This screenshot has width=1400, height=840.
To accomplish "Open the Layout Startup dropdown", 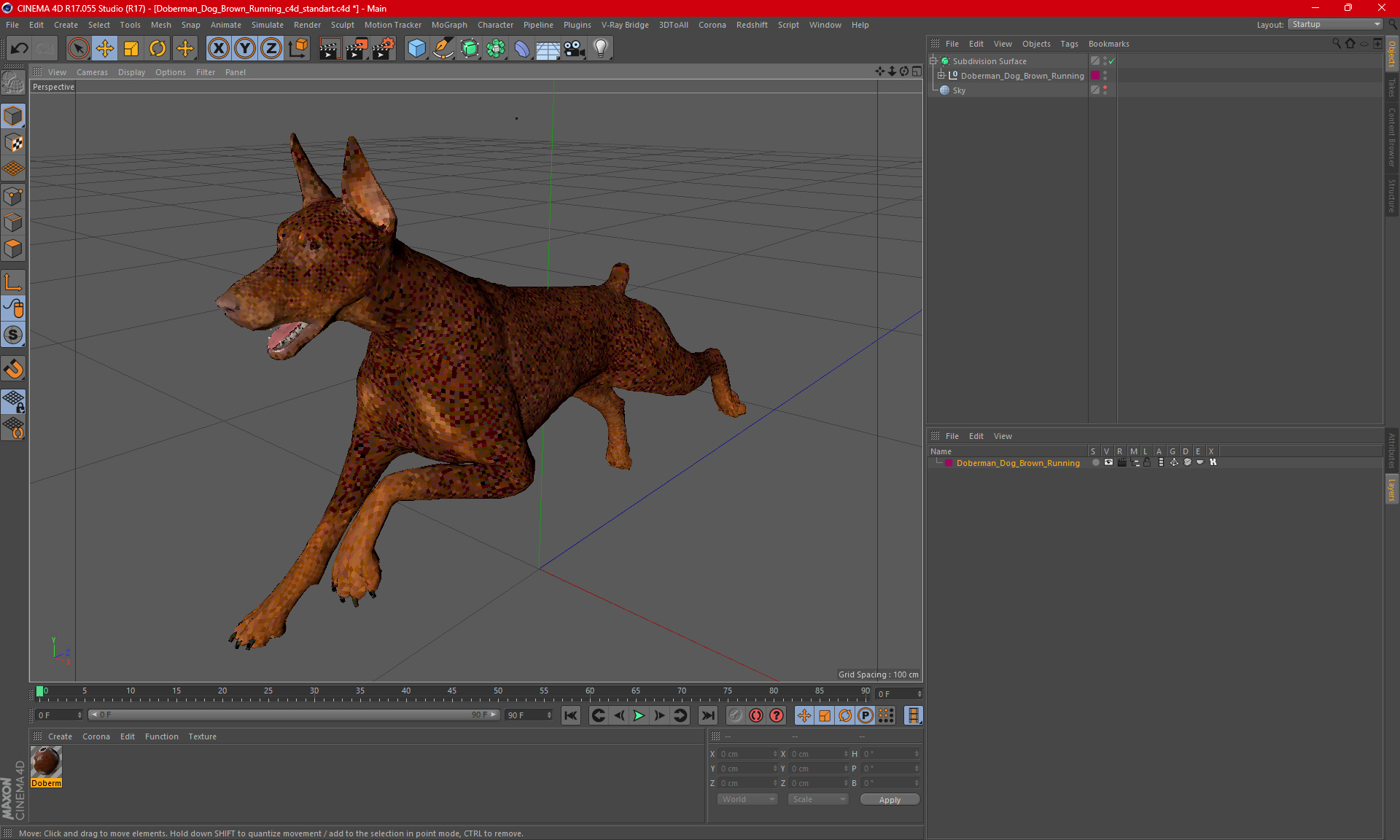I will coord(1336,24).
